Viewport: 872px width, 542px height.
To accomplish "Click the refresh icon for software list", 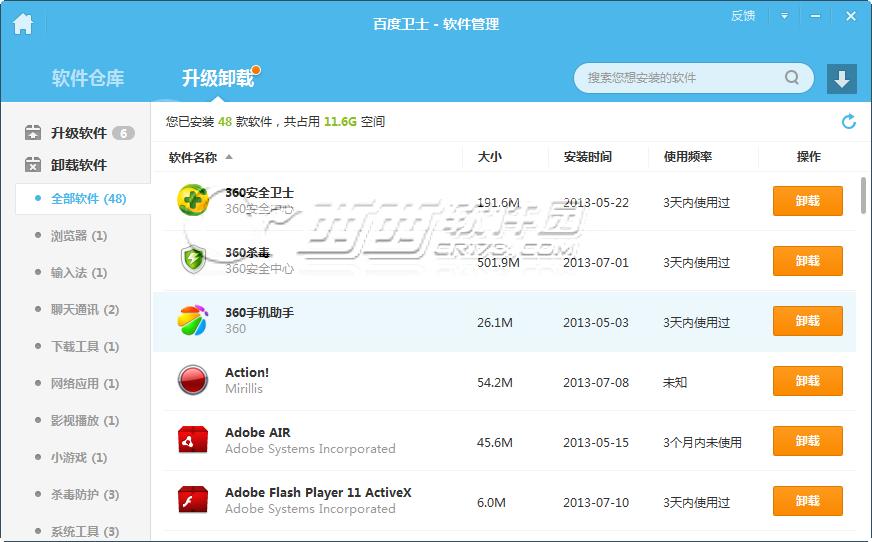I will (x=848, y=122).
